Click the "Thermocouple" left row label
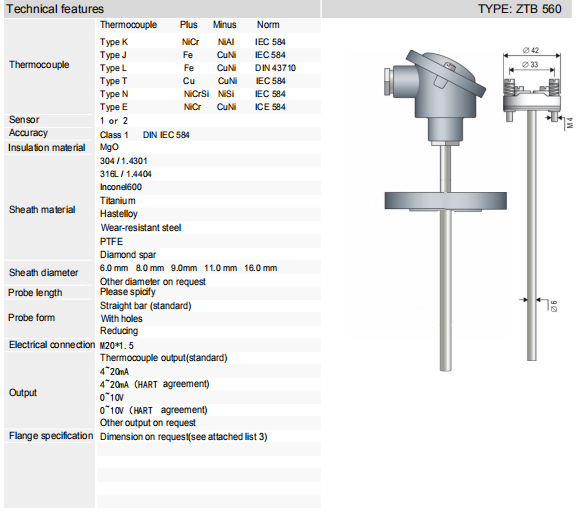 tap(39, 65)
